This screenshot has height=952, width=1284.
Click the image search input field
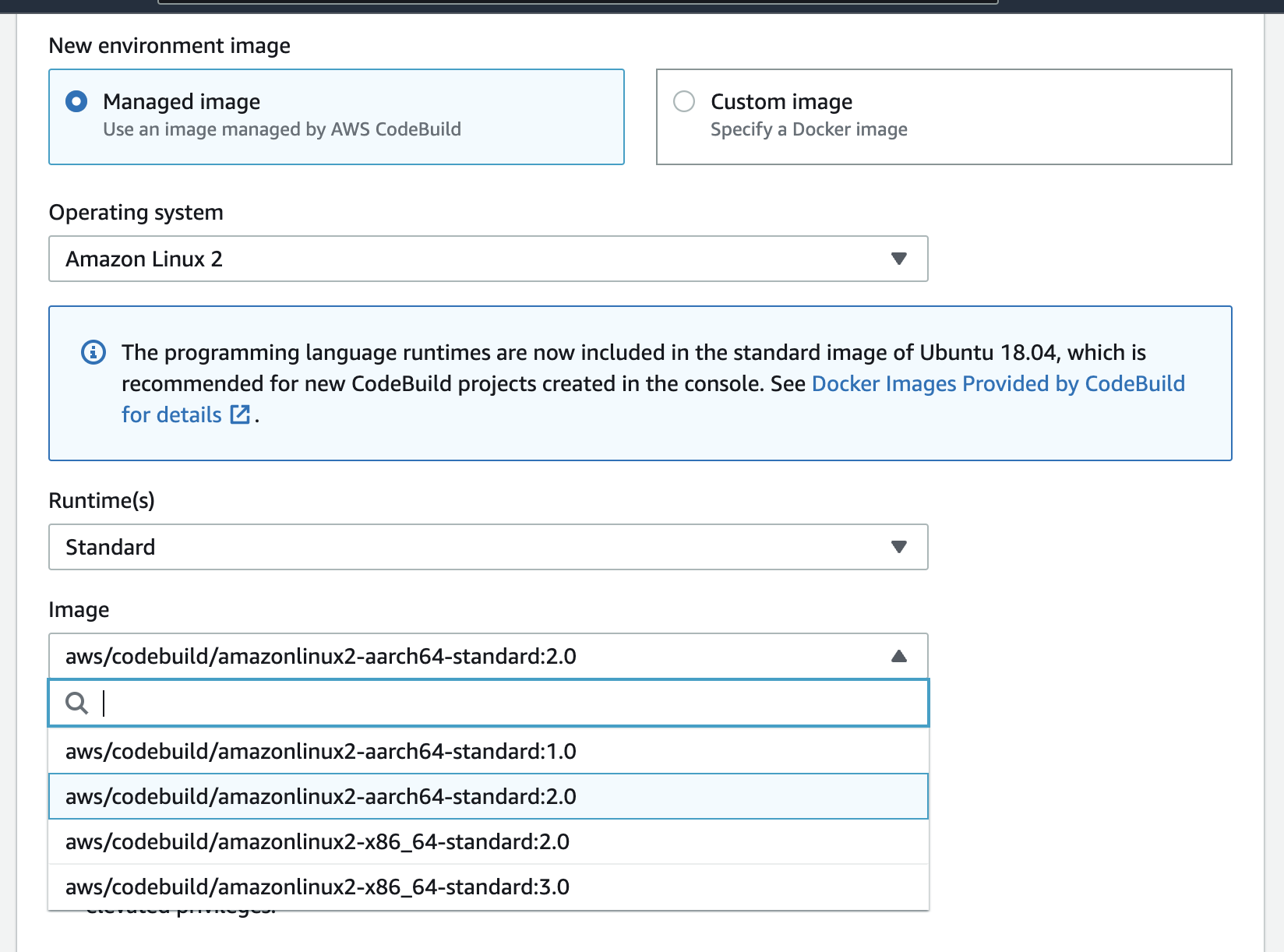tap(488, 703)
